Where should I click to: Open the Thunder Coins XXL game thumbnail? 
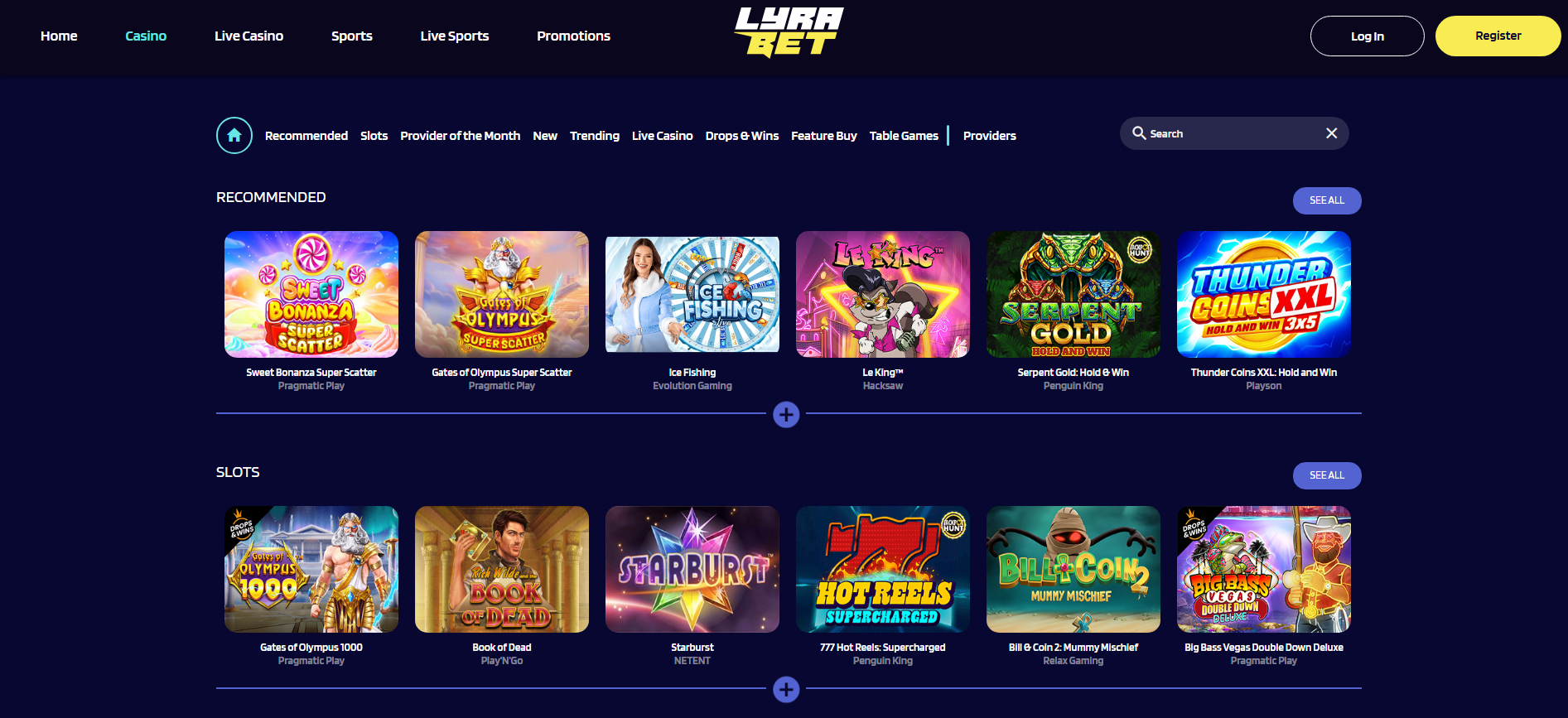point(1264,295)
